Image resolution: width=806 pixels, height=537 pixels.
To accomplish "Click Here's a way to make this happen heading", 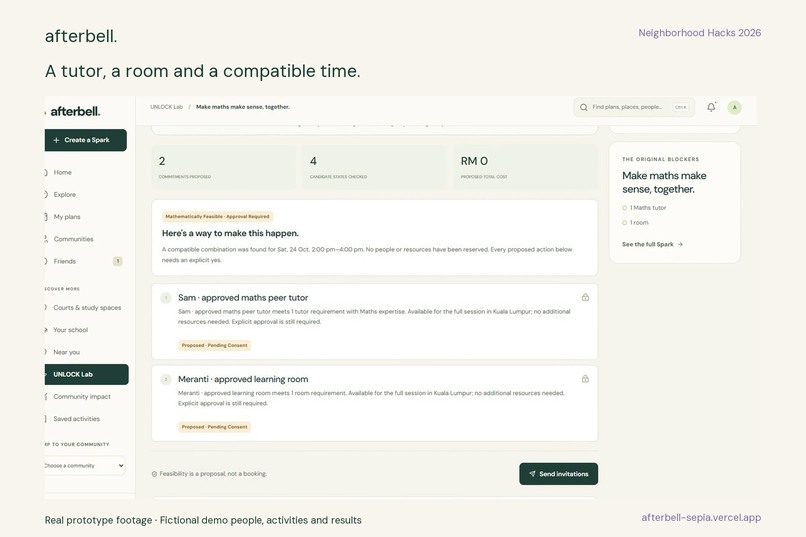I will point(230,233).
